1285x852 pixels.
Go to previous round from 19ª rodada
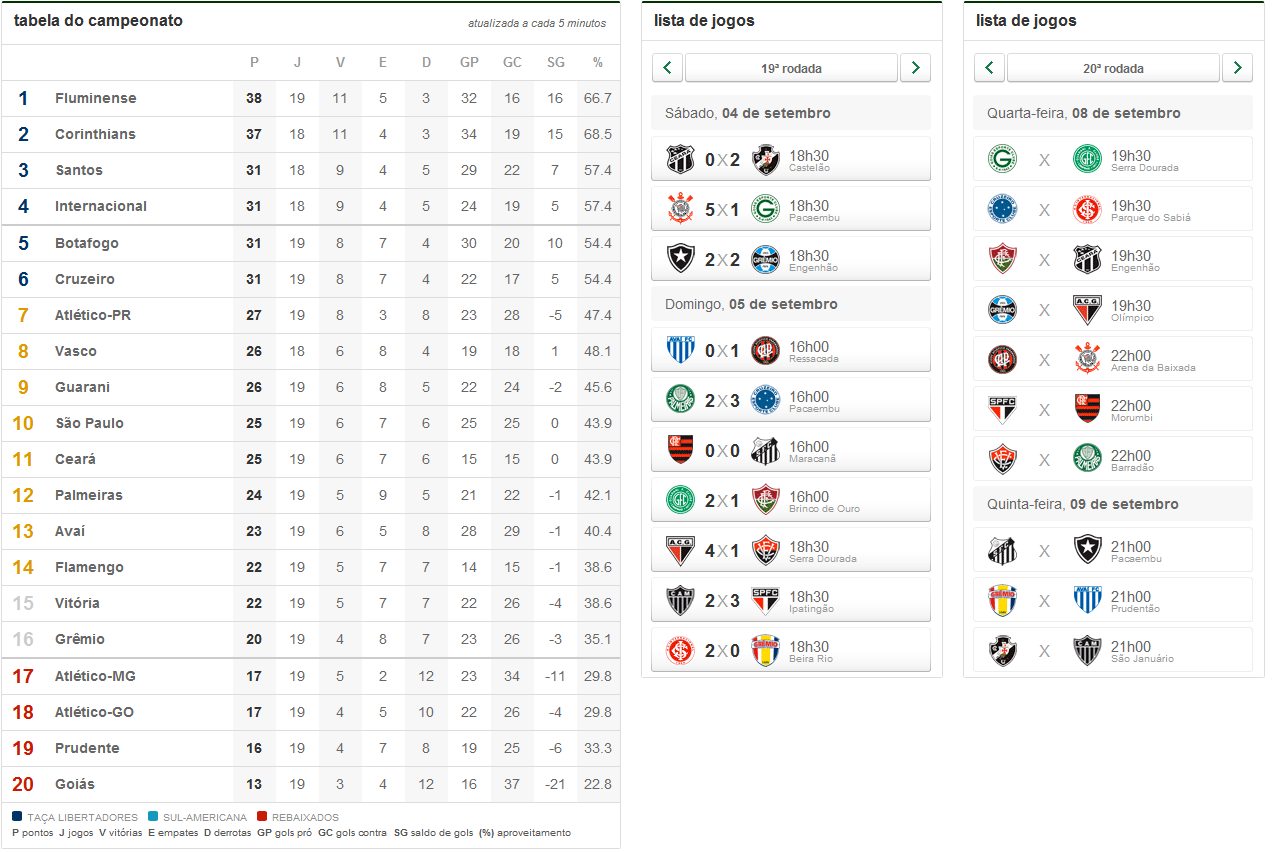click(x=667, y=68)
